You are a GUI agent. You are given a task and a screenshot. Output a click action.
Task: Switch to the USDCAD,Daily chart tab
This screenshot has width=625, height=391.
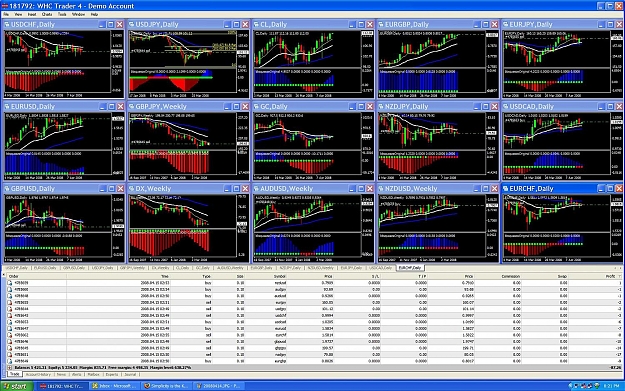tap(380, 268)
